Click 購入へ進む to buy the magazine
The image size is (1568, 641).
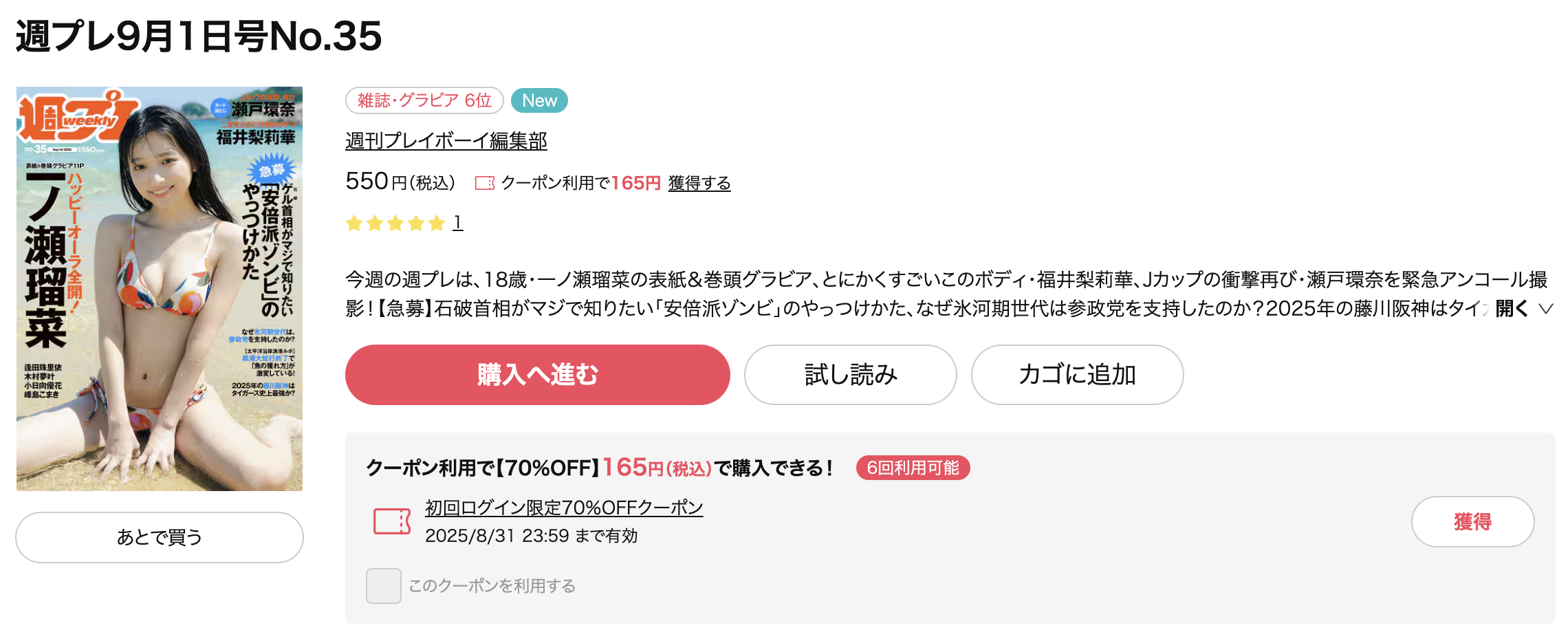[537, 375]
